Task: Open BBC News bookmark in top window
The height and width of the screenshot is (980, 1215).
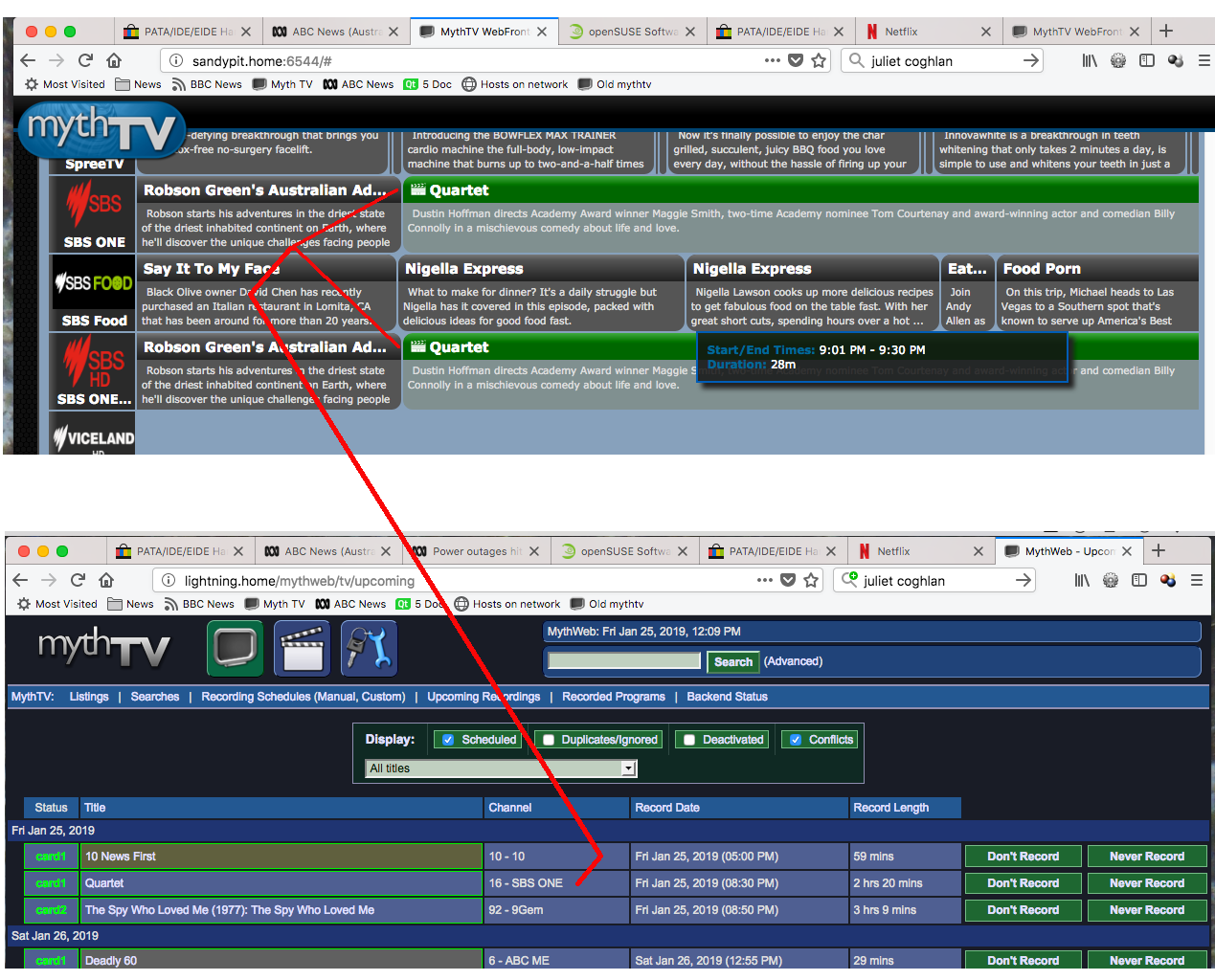Action: click(207, 84)
